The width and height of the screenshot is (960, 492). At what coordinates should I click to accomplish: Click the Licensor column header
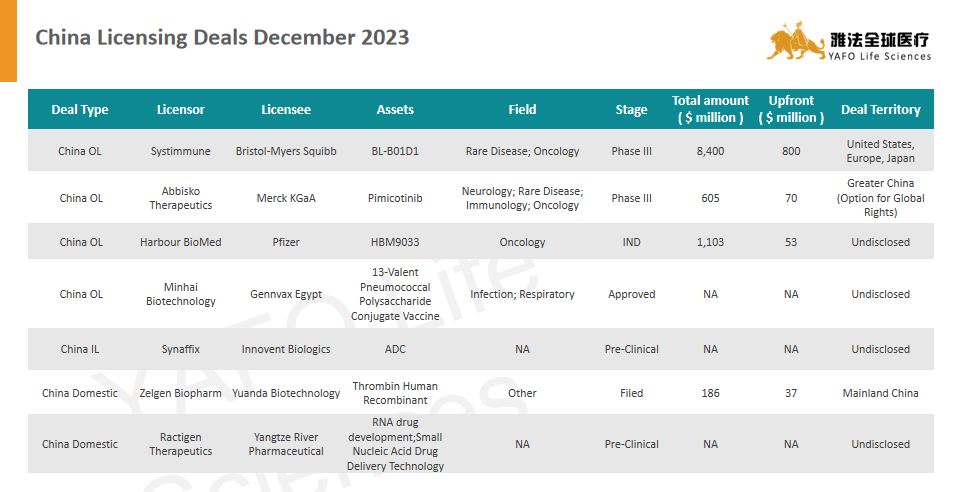tap(181, 110)
